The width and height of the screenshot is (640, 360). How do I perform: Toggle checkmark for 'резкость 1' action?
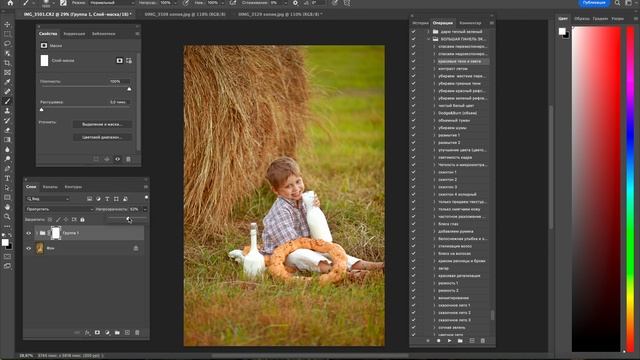[413, 283]
